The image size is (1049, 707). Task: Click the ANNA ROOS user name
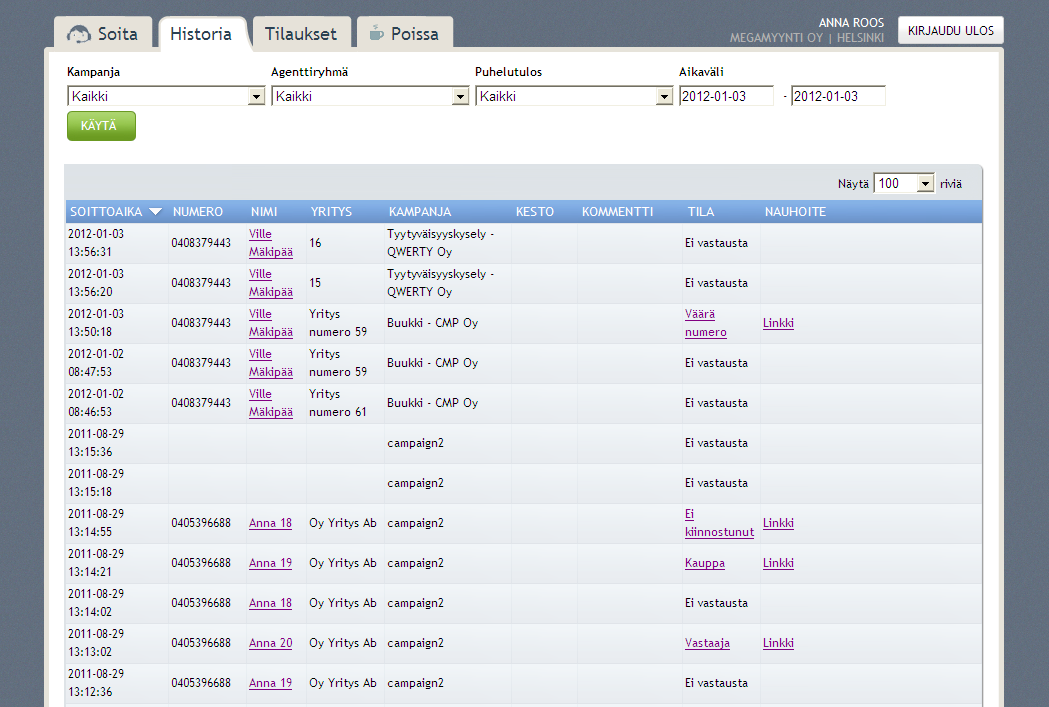tap(851, 23)
